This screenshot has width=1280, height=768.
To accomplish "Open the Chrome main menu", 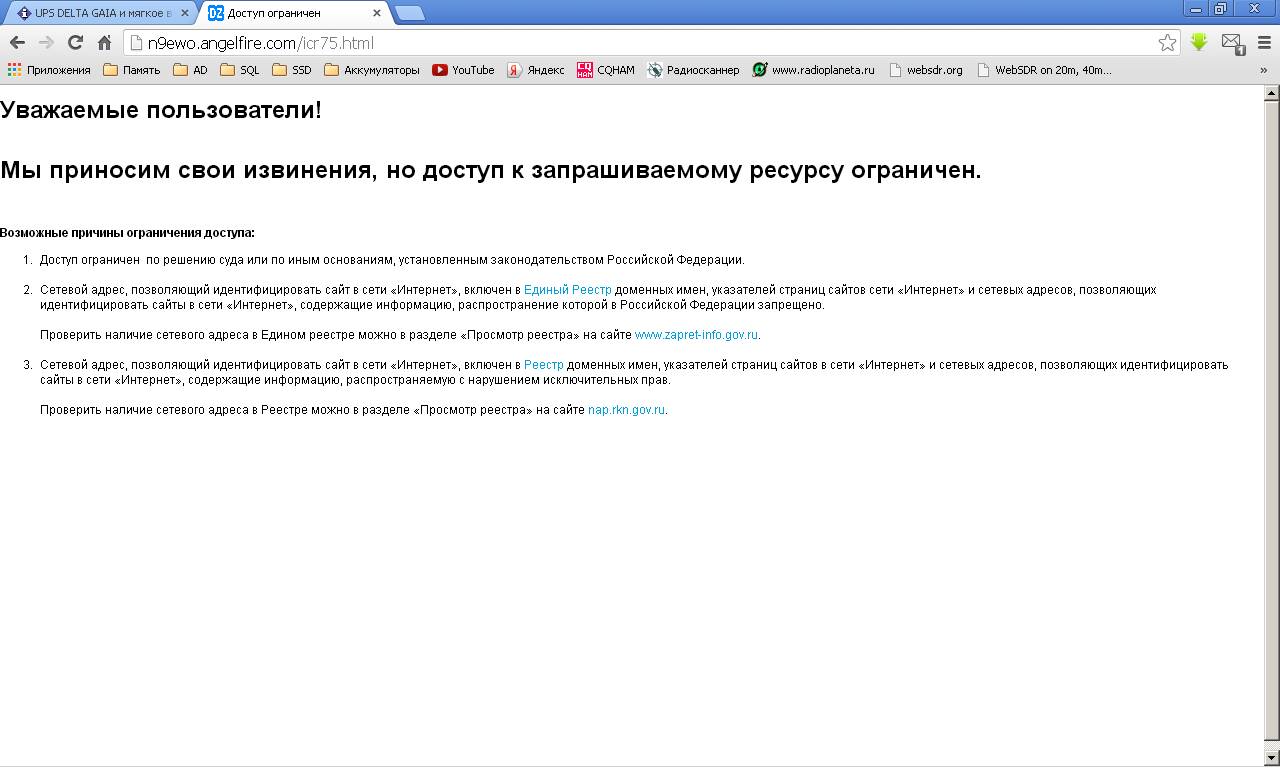I will tap(1264, 42).
